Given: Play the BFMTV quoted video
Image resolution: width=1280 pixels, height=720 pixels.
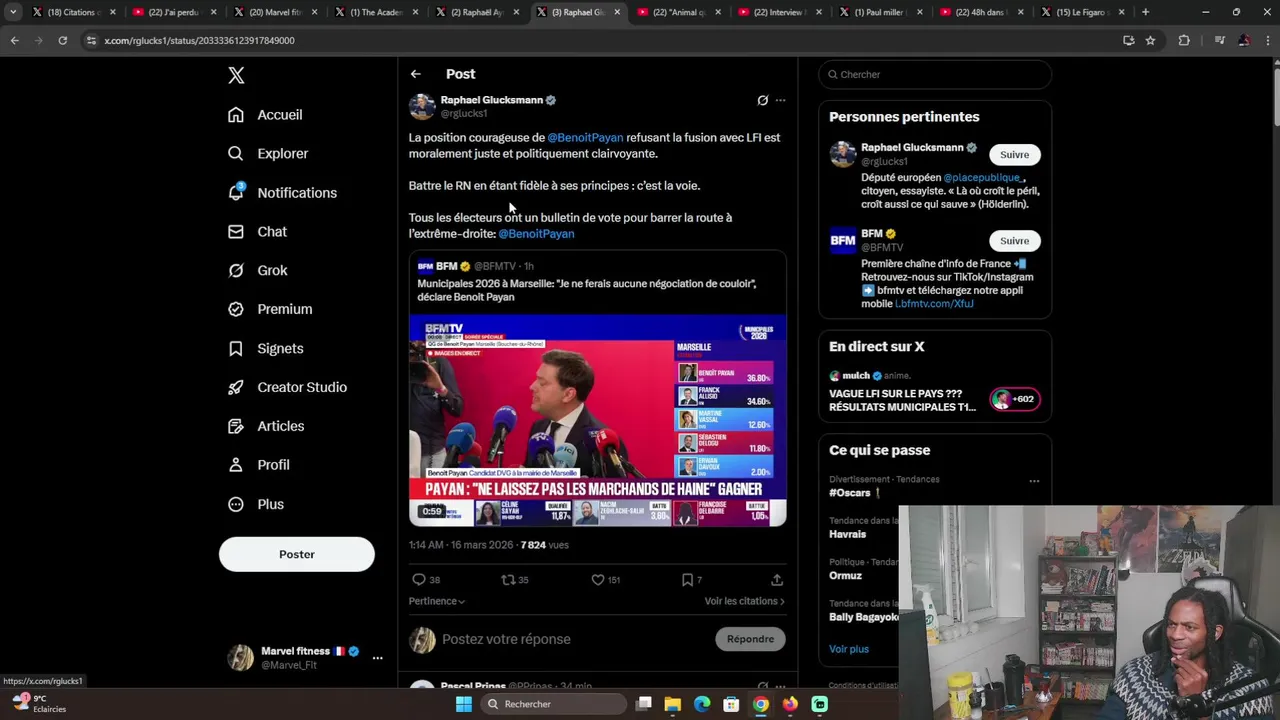Looking at the screenshot, I should (597, 420).
